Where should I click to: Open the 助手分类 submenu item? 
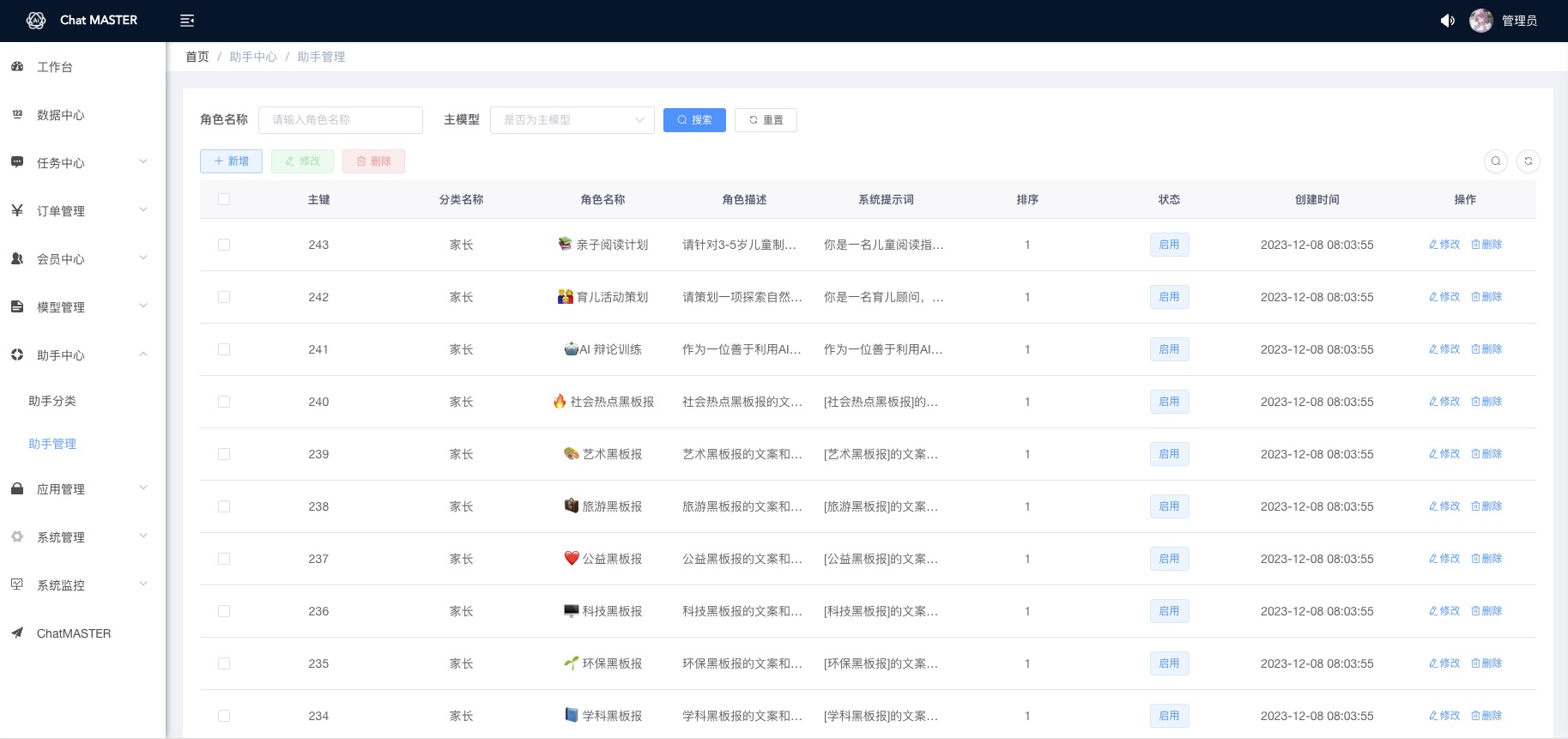[x=52, y=401]
